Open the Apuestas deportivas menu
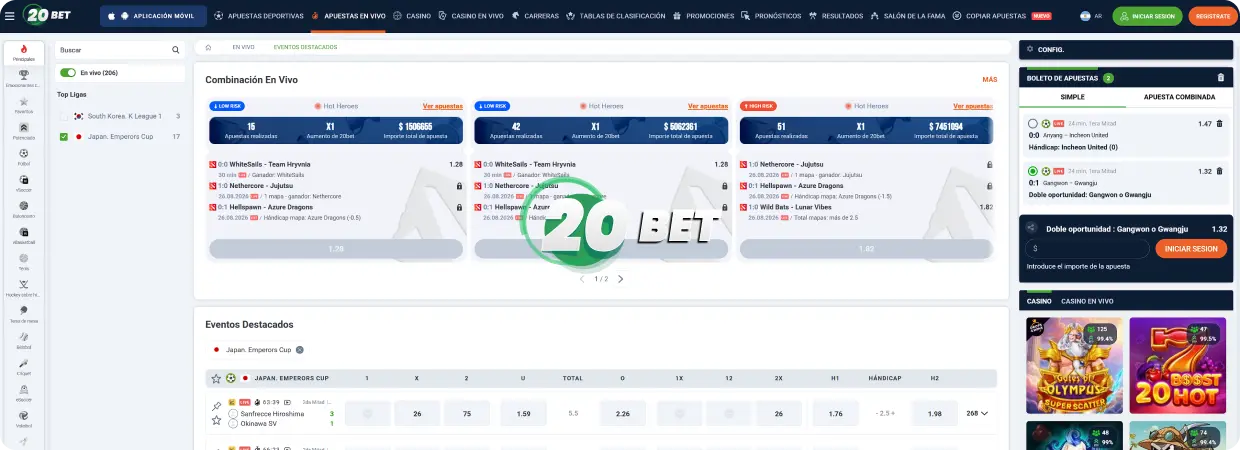 click(x=259, y=16)
